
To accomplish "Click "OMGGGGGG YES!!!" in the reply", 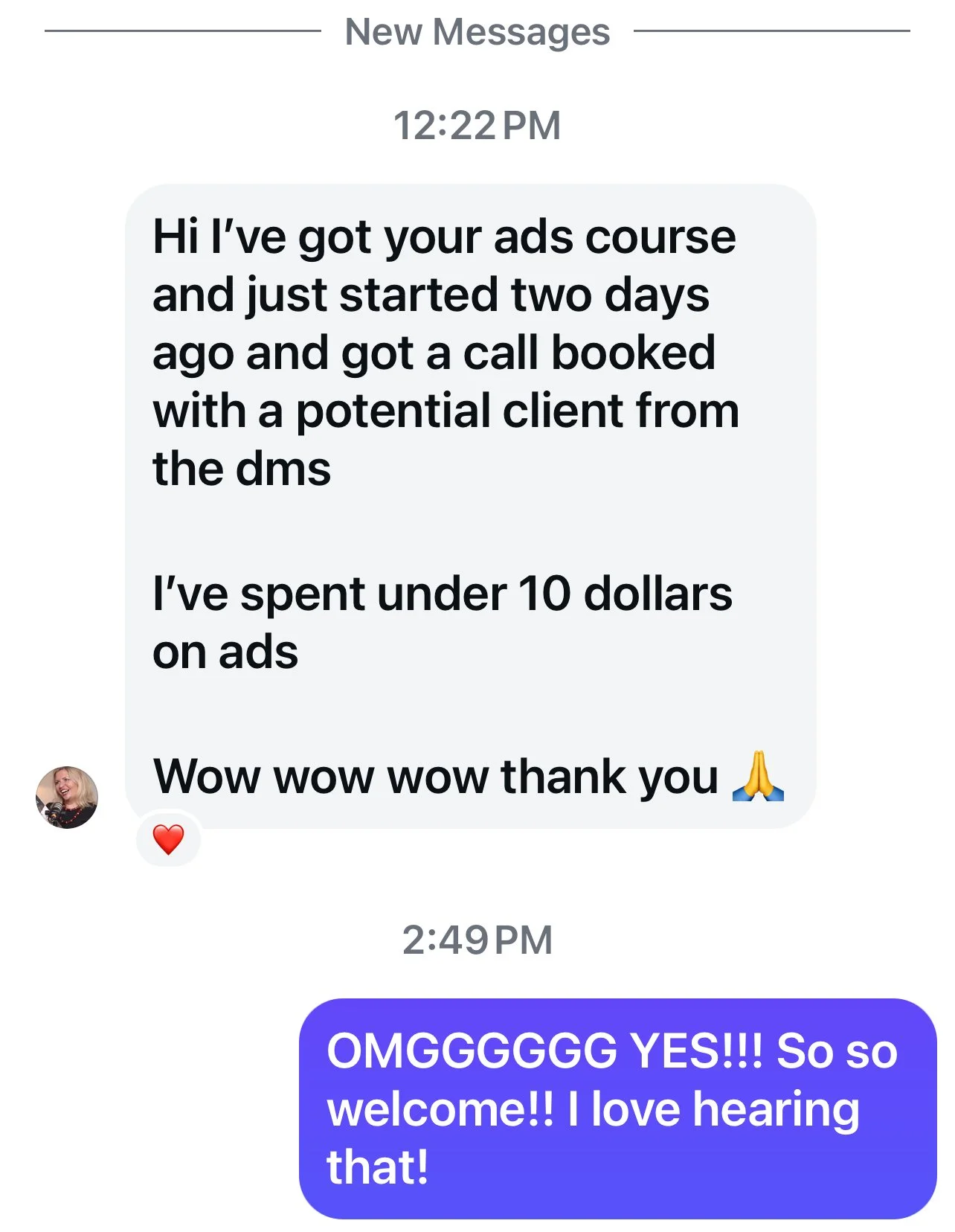I will tap(544, 1051).
